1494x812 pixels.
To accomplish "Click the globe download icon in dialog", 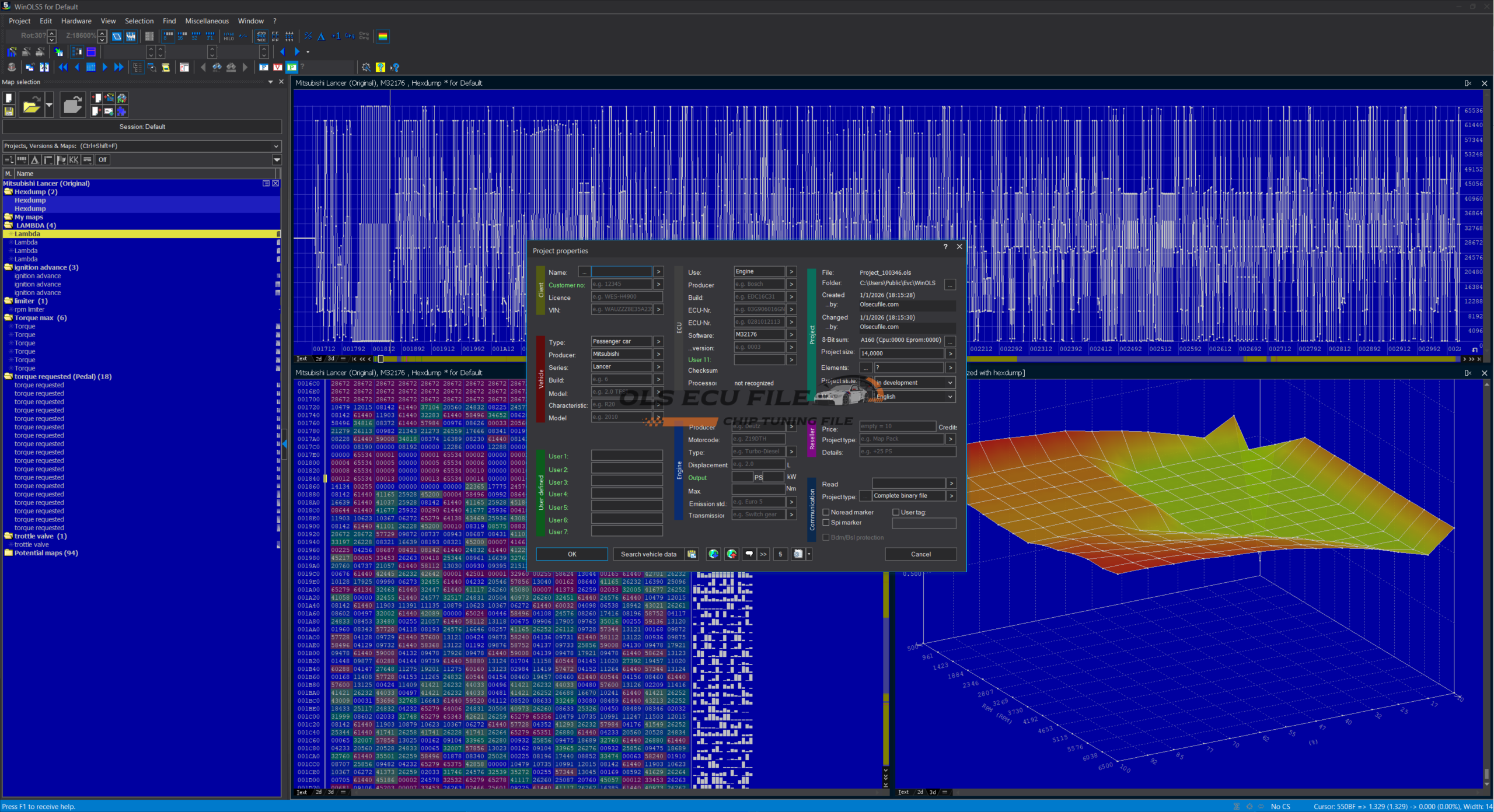I will (713, 554).
